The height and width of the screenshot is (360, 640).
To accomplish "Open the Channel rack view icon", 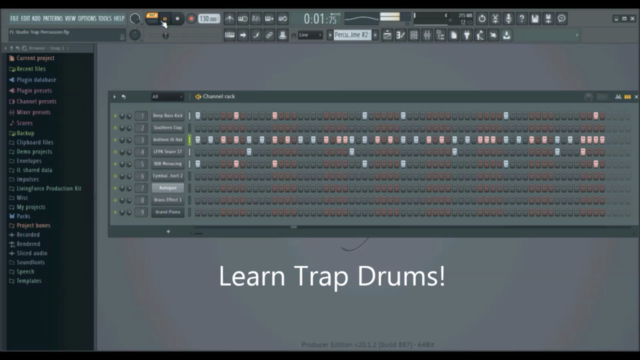I will coord(414,35).
